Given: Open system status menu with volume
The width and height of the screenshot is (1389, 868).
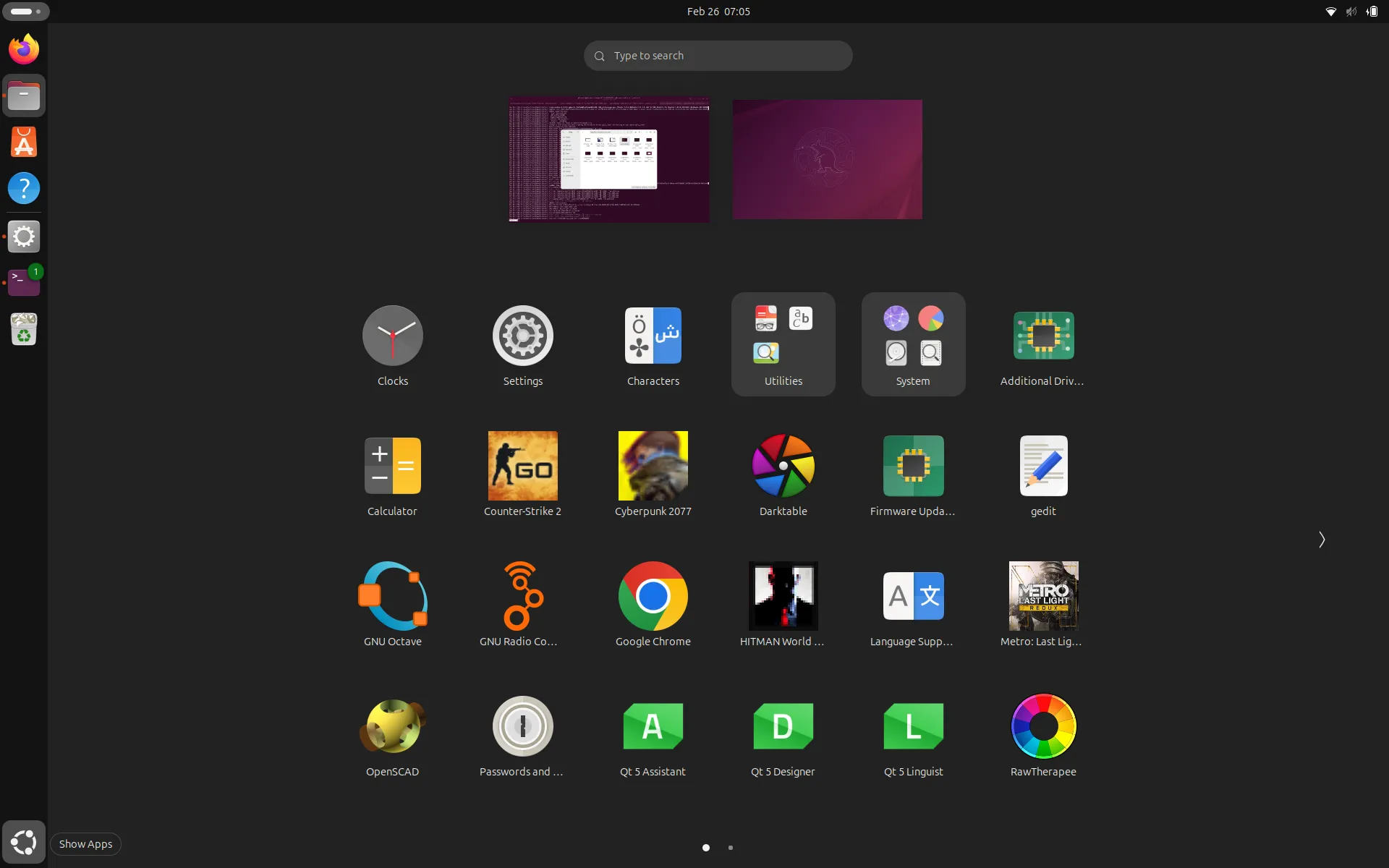Looking at the screenshot, I should 1351,12.
